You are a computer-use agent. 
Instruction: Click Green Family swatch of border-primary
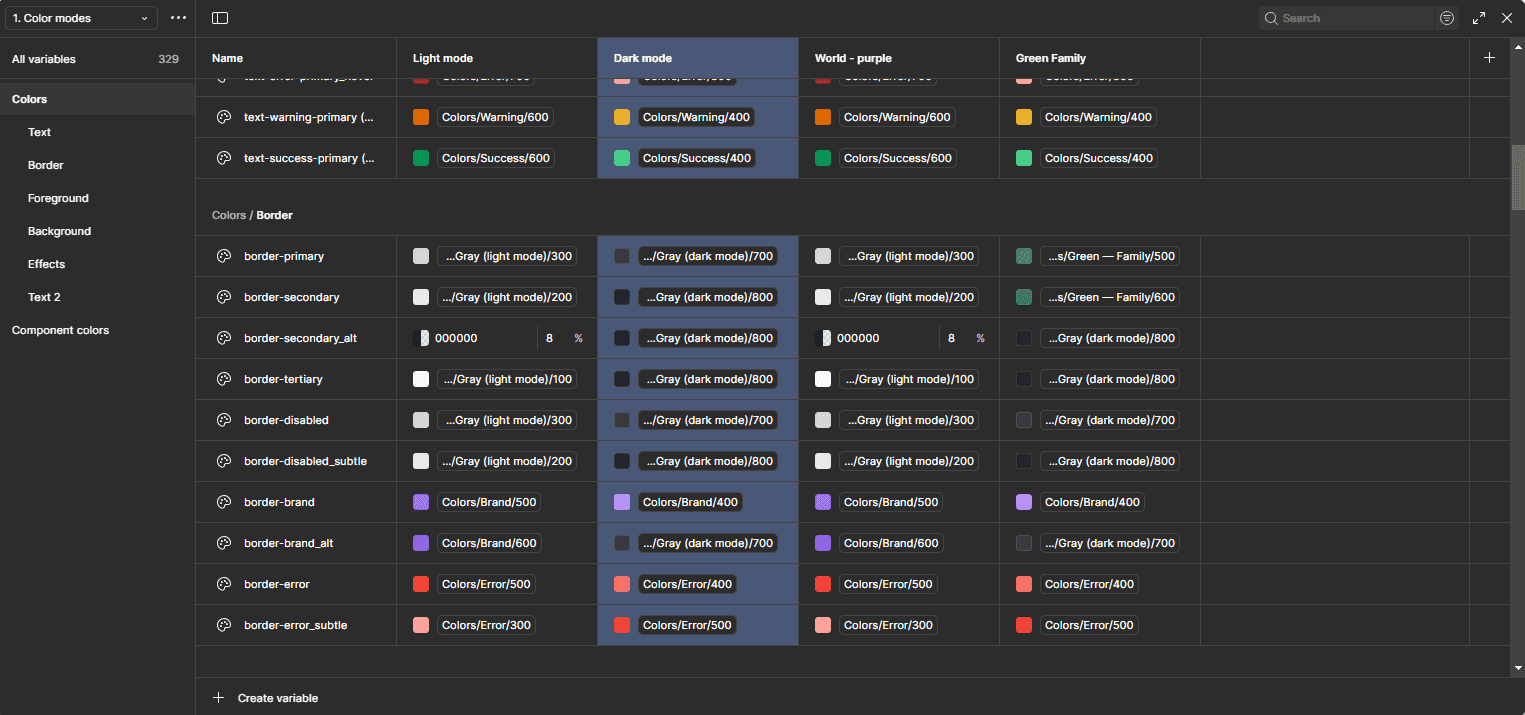[x=1024, y=256]
